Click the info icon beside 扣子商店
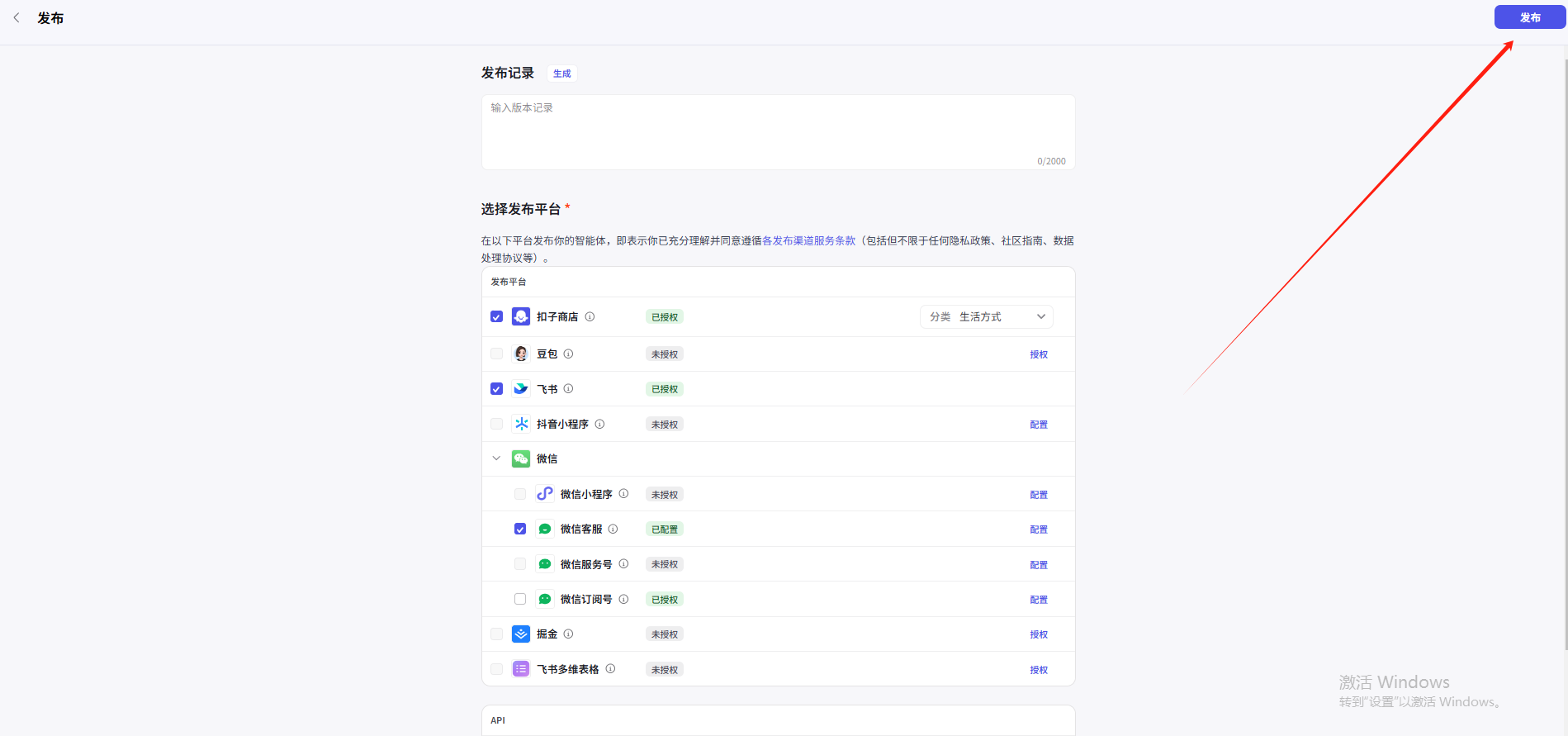 pyautogui.click(x=590, y=316)
